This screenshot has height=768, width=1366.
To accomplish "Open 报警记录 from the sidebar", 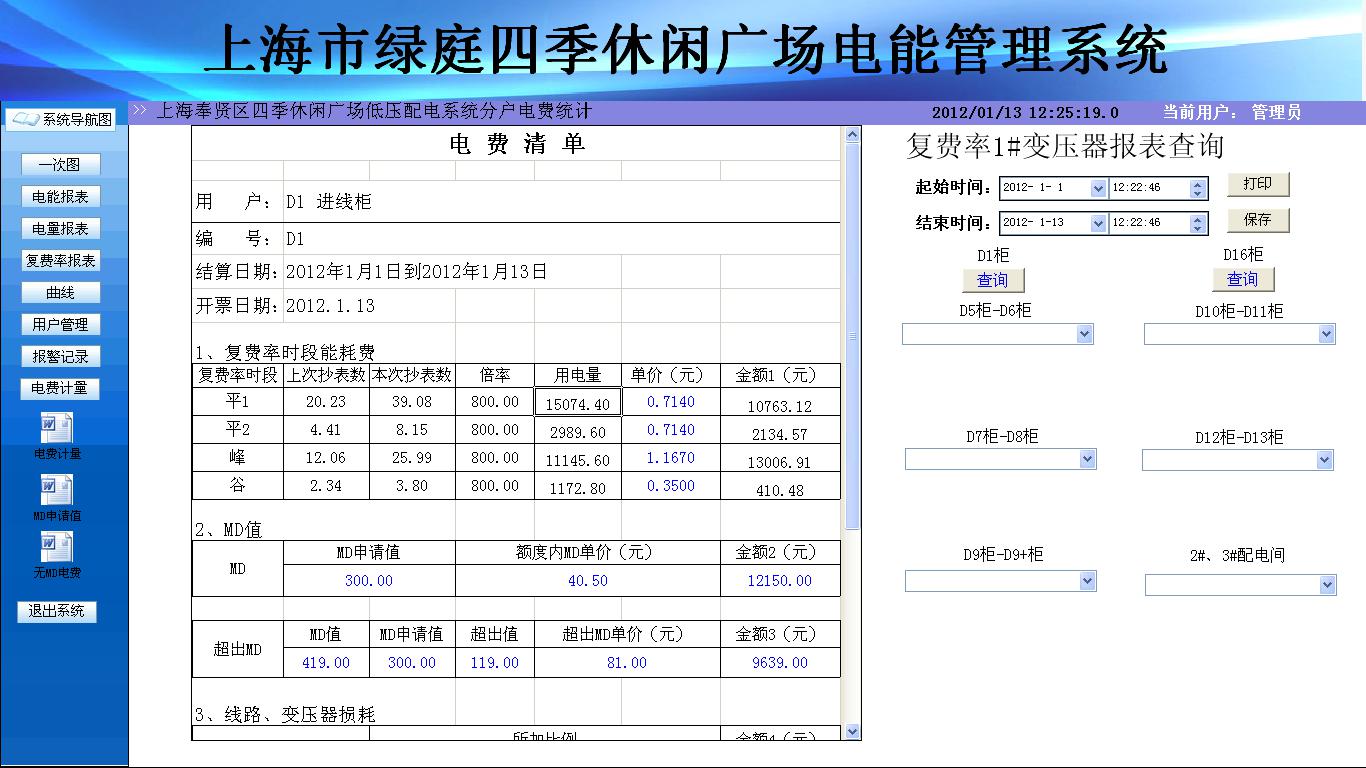I will 60,356.
